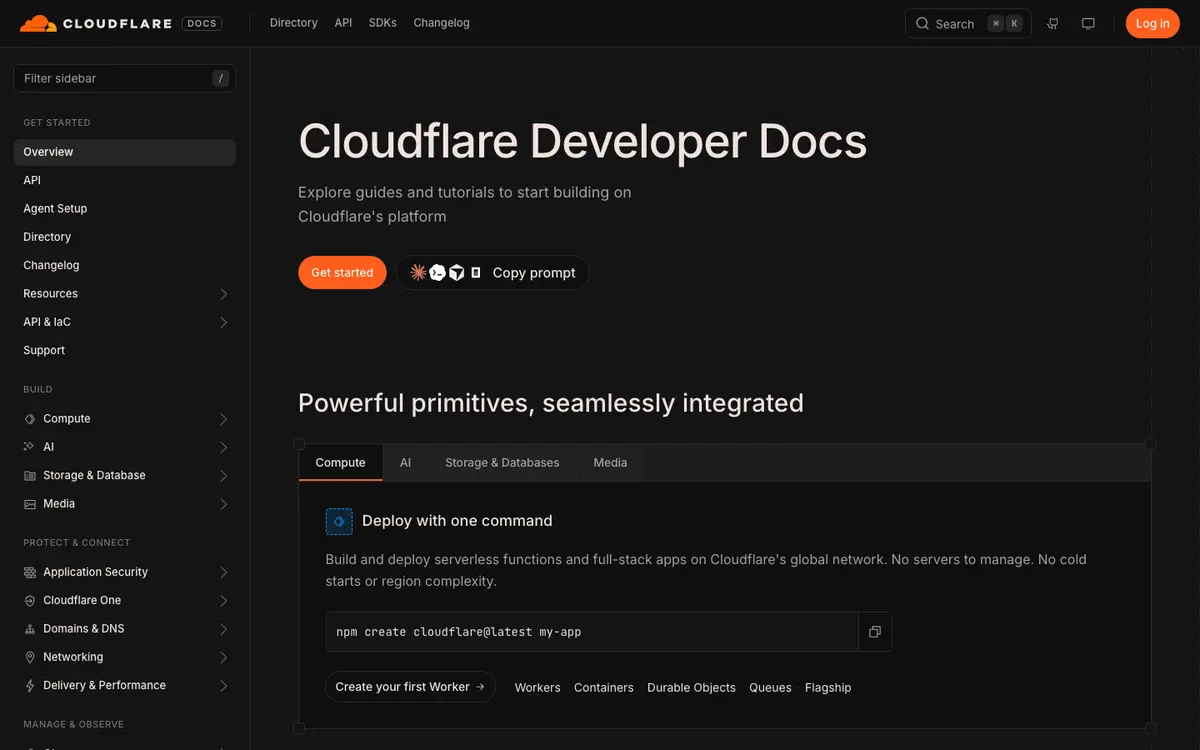
Task: Click the orange Get started button
Action: click(x=342, y=273)
